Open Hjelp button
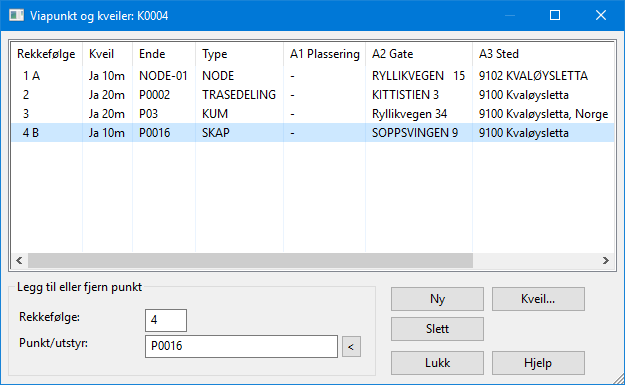This screenshot has width=625, height=385. [x=538, y=363]
